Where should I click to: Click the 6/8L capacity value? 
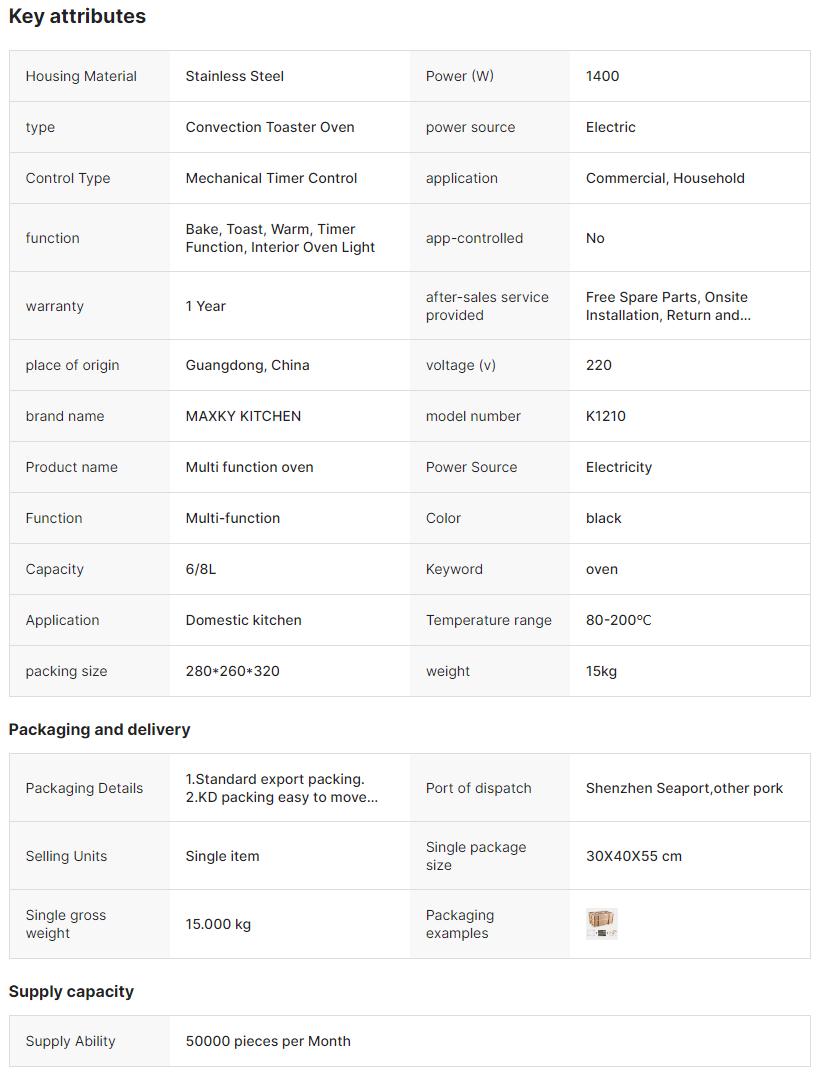coord(201,569)
